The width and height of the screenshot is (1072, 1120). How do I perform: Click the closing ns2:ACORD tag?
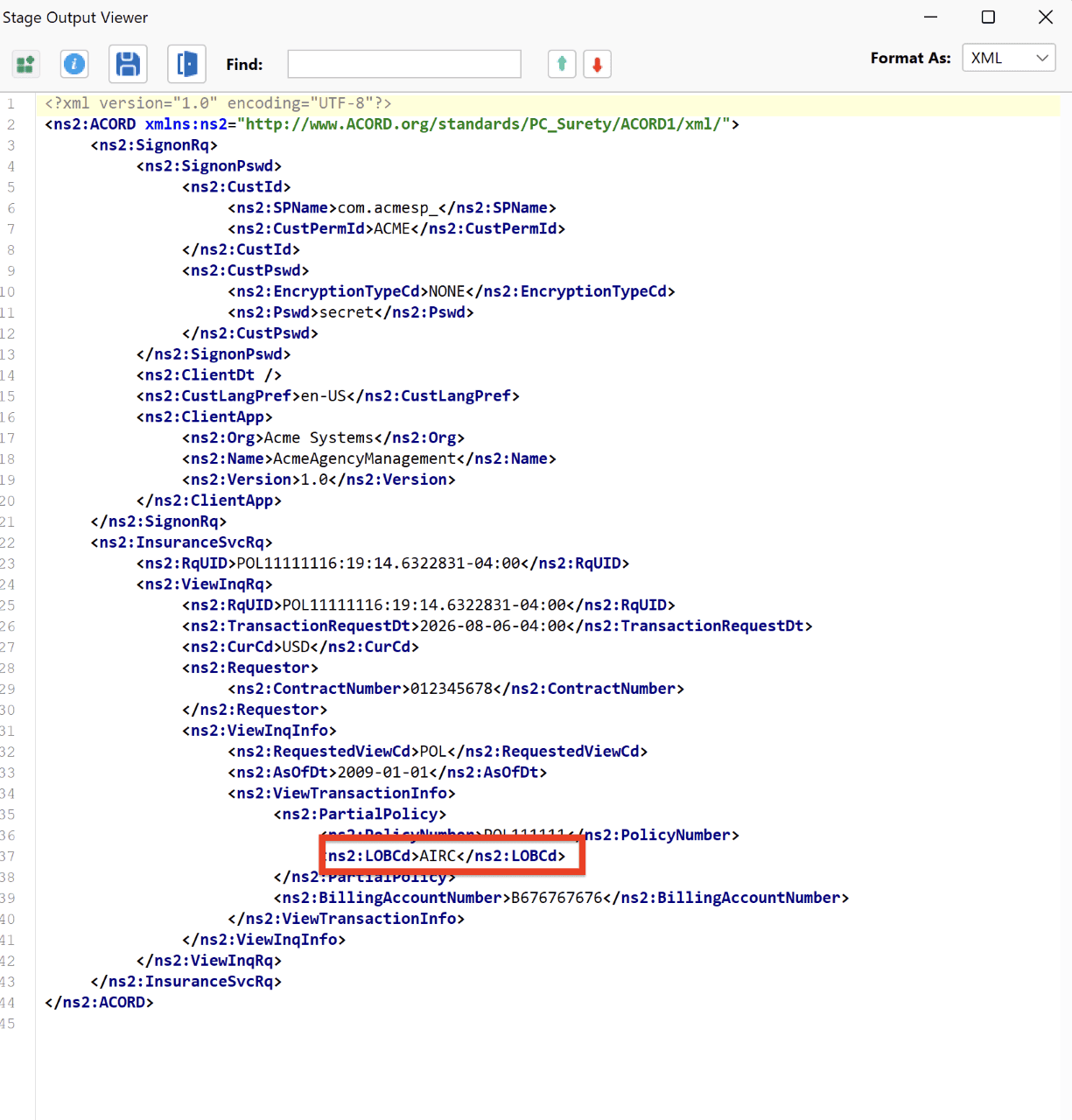(x=99, y=1003)
